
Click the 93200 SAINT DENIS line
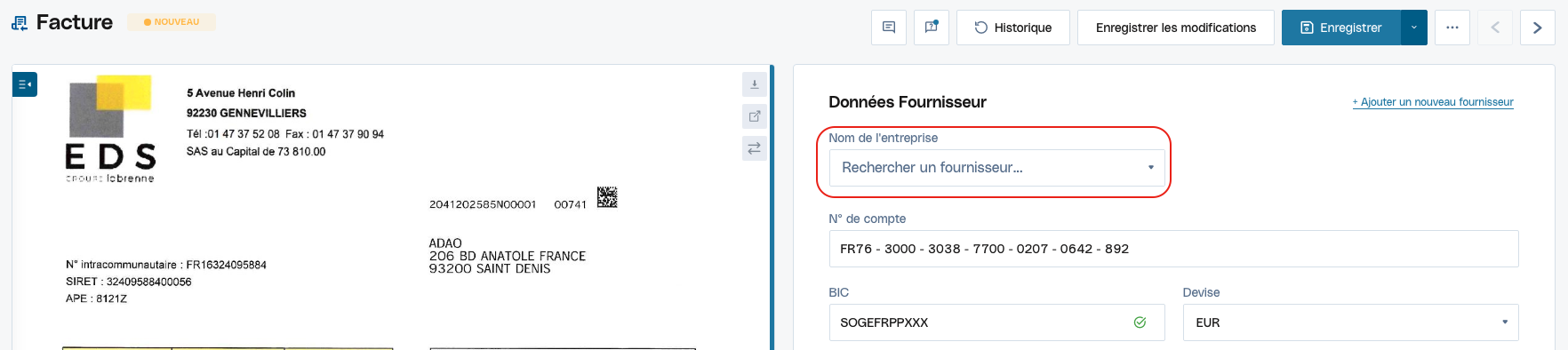490,268
